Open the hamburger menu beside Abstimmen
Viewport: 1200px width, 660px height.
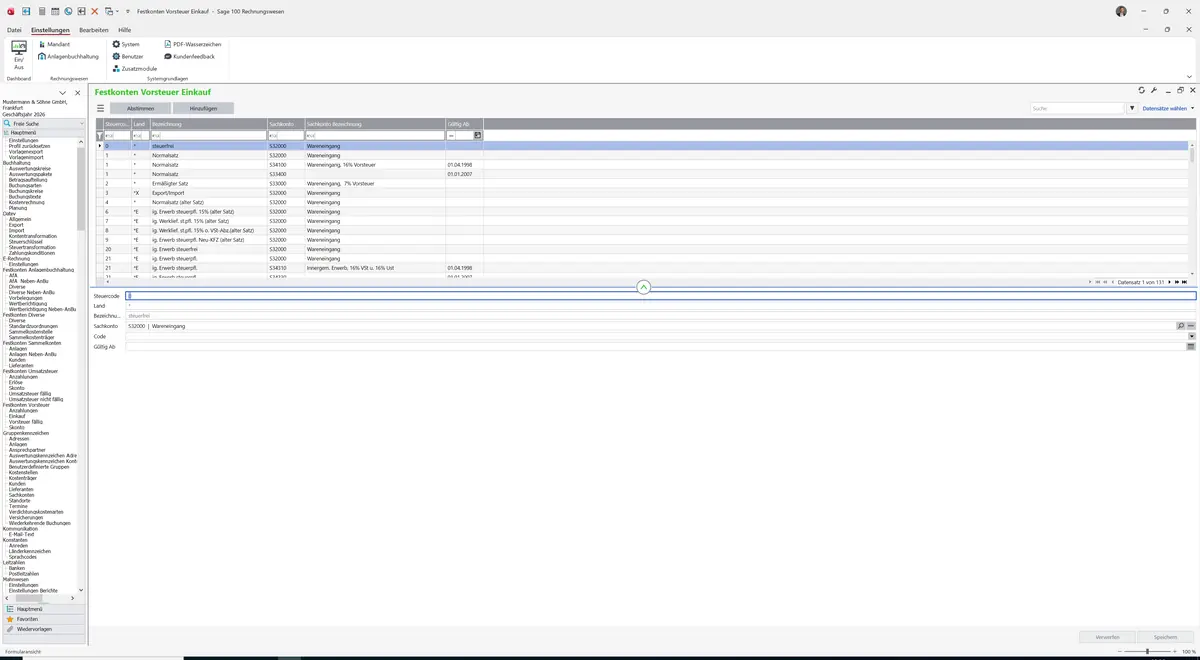coord(100,108)
